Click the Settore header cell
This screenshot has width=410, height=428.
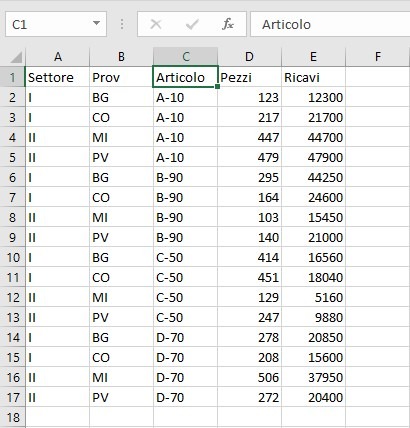pyautogui.click(x=57, y=77)
